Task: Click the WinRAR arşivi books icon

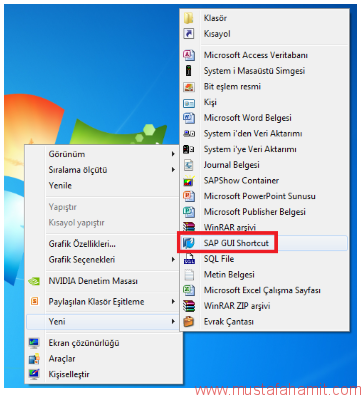Action: (x=189, y=227)
